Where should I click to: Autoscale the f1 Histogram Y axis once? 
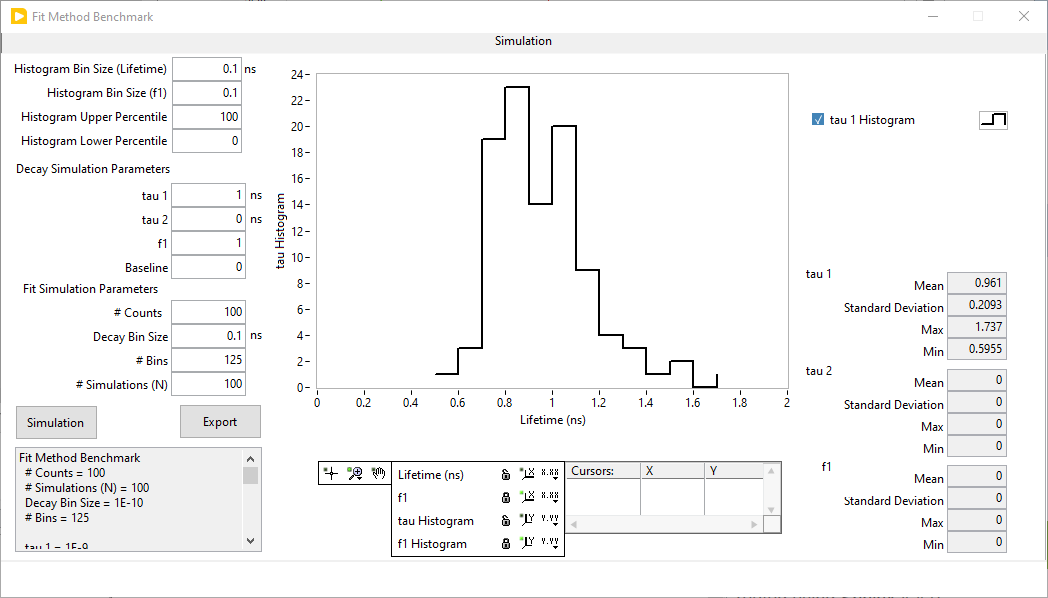527,543
